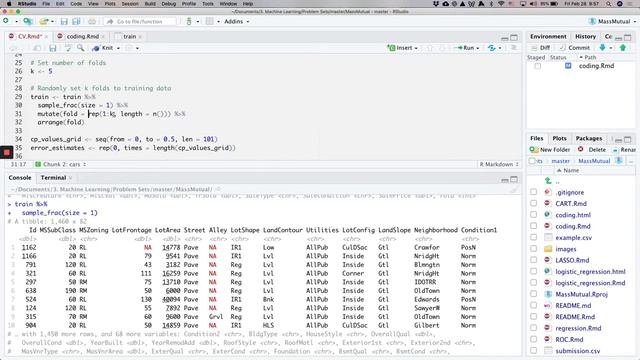Click the Create a Project icon

point(28,21)
